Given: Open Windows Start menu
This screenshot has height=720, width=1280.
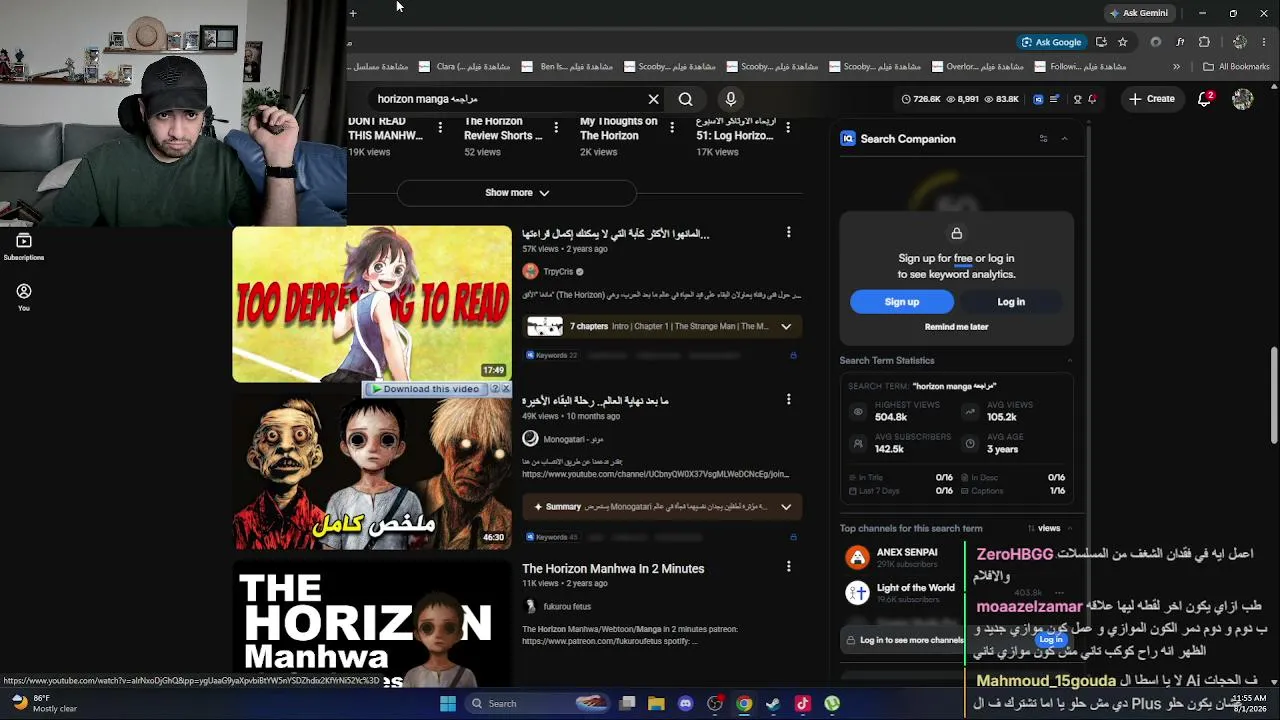Looking at the screenshot, I should pyautogui.click(x=448, y=703).
